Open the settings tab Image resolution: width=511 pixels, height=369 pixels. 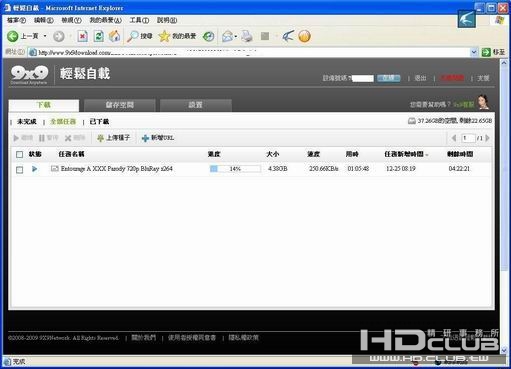click(196, 105)
